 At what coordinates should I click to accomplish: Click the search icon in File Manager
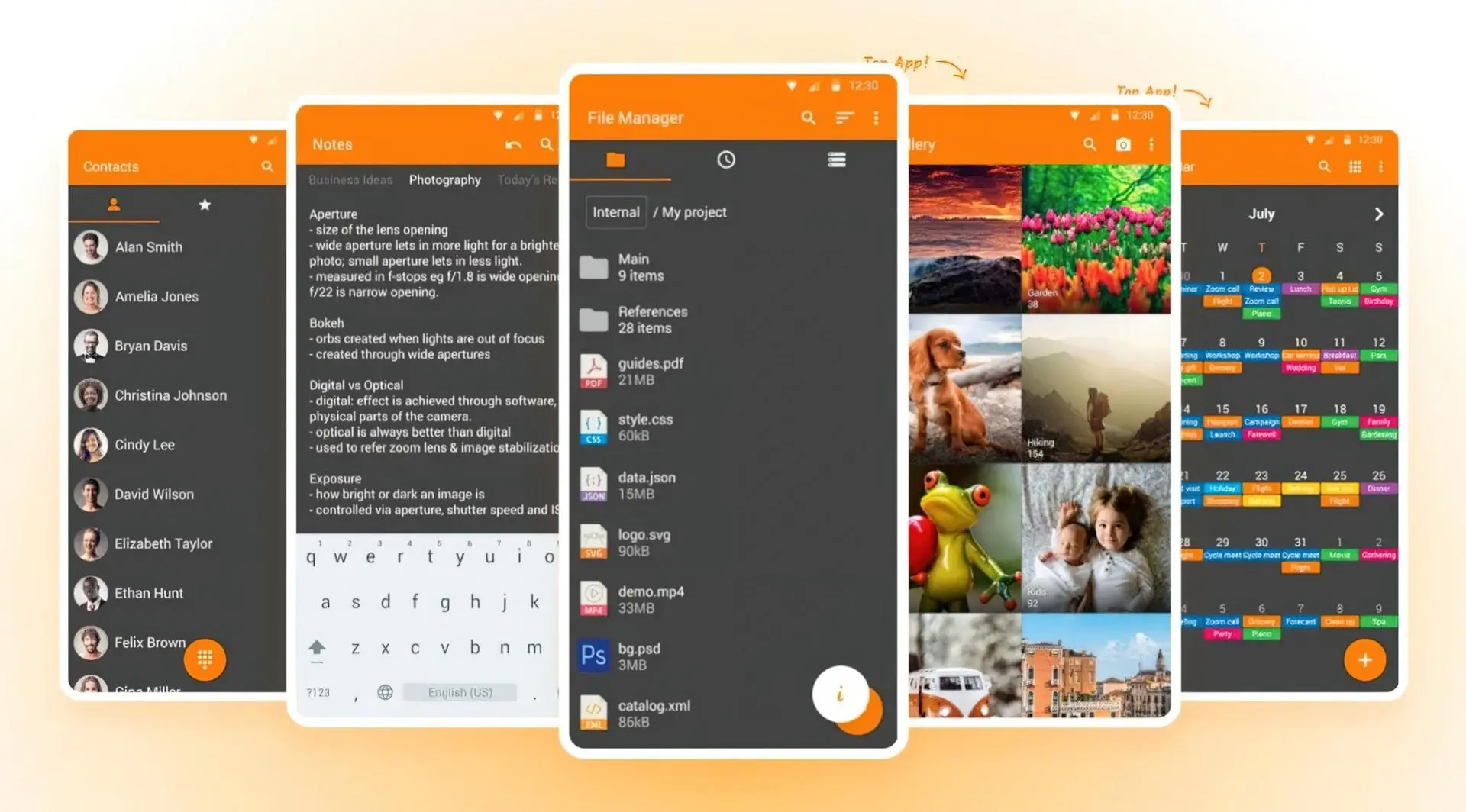tap(809, 118)
